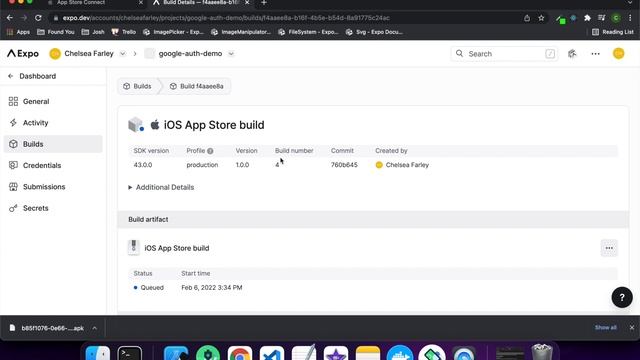This screenshot has height=360, width=640.
Task: Click the SDK version 43.0.0 value
Action: point(143,165)
